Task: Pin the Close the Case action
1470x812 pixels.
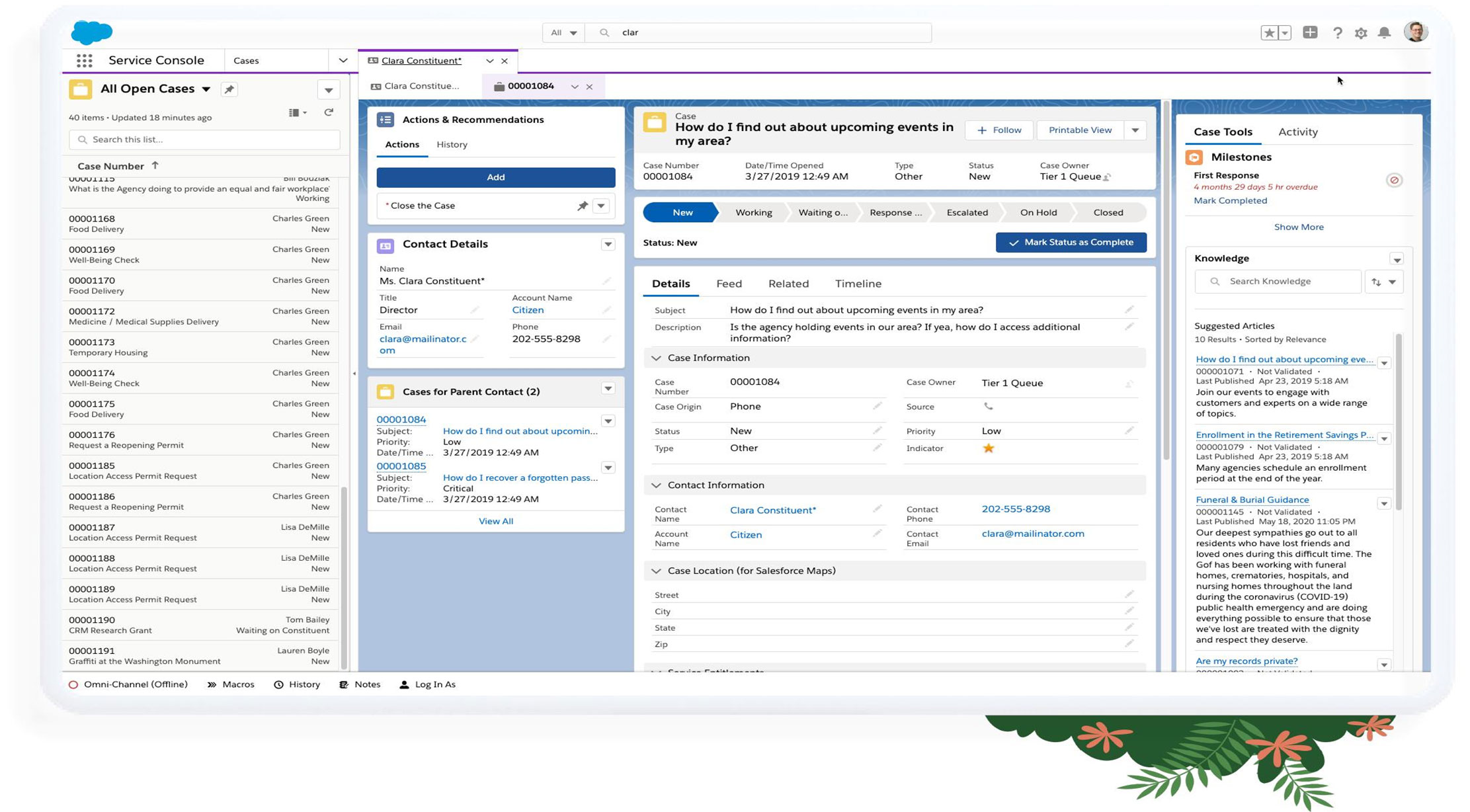Action: (x=582, y=206)
